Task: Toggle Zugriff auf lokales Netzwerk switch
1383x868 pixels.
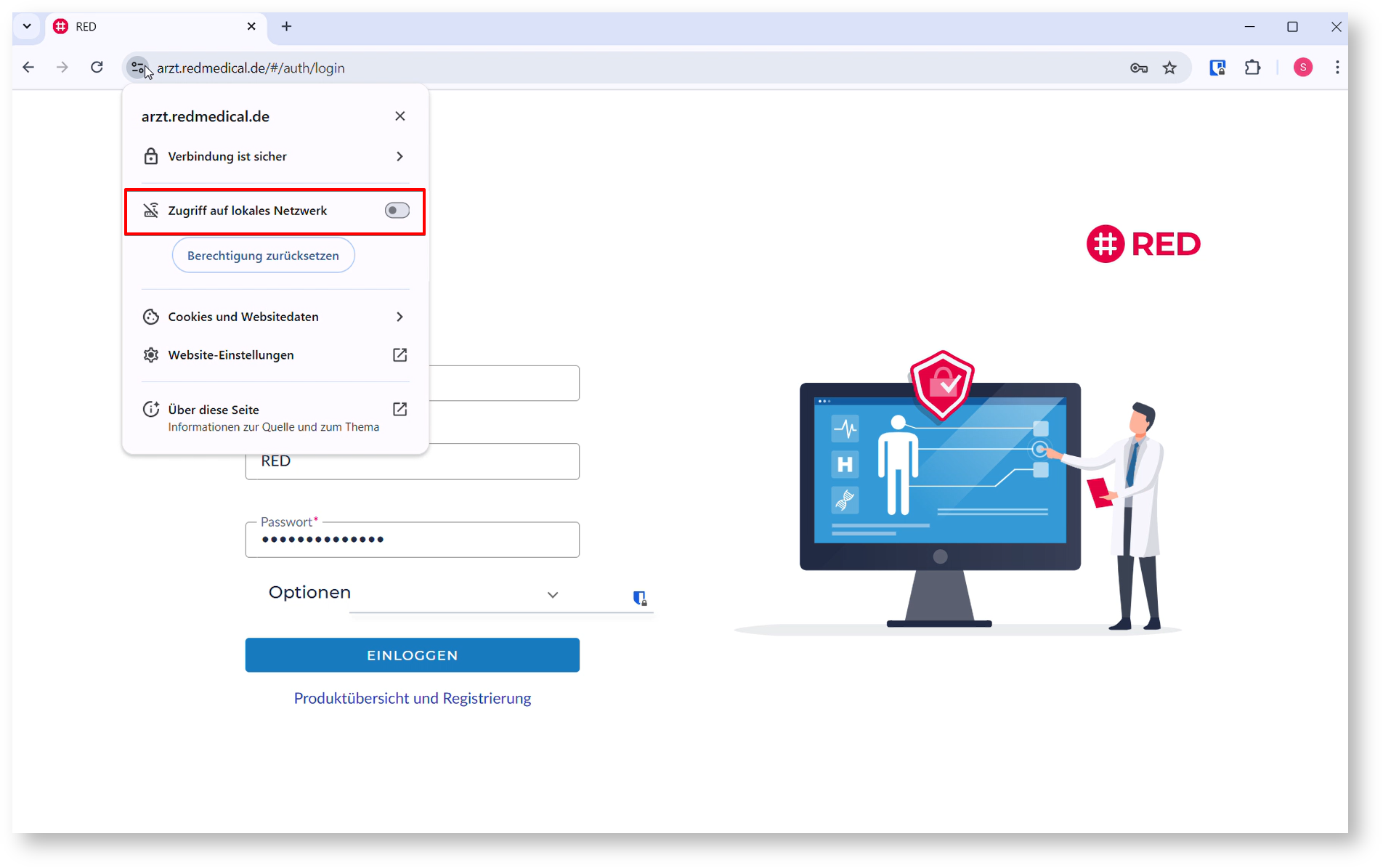Action: coord(397,211)
